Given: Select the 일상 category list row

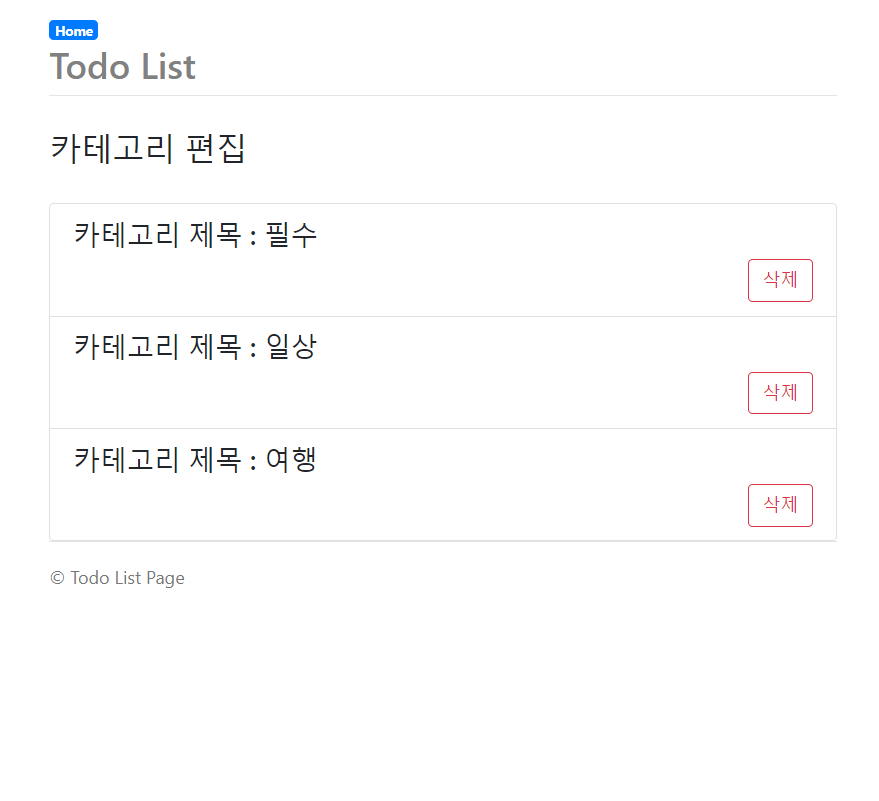Looking at the screenshot, I should pos(442,372).
